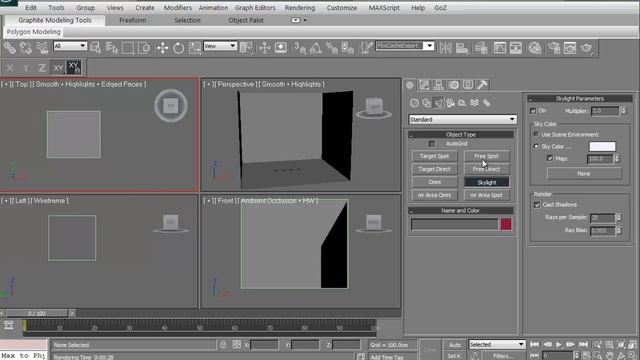Choose the Rectangular Selection Region tool

pyautogui.click(x=128, y=48)
